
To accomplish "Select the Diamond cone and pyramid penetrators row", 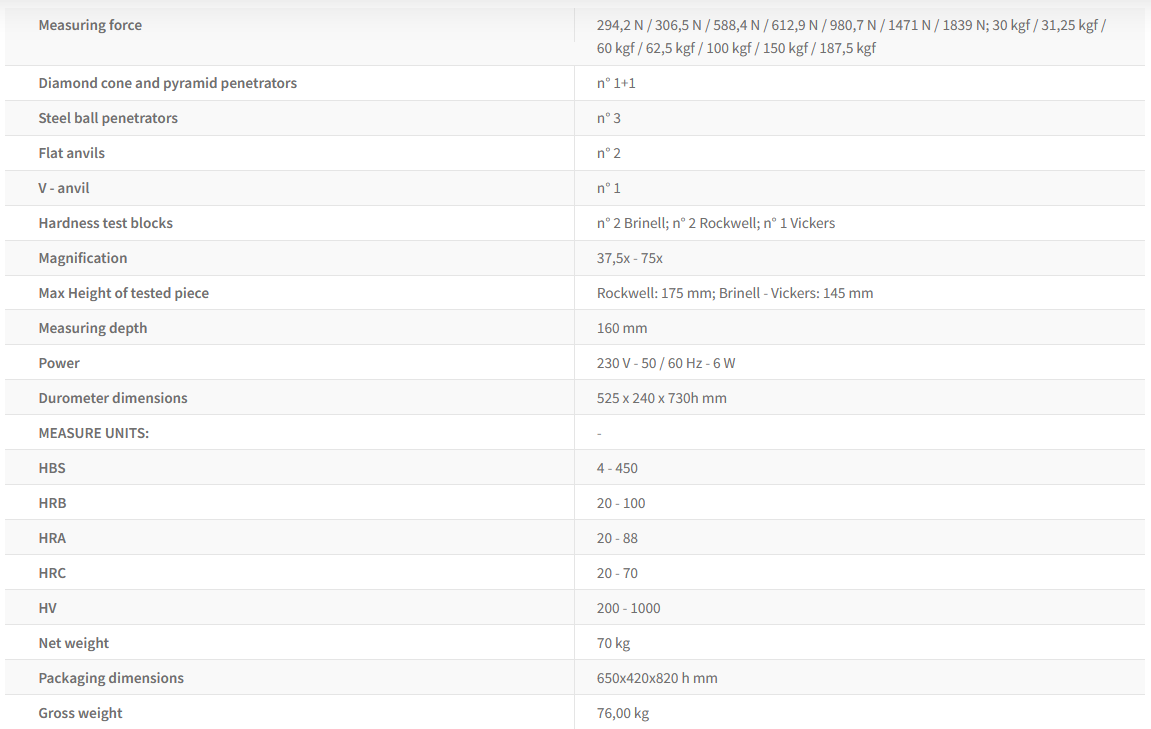I will (x=167, y=83).
